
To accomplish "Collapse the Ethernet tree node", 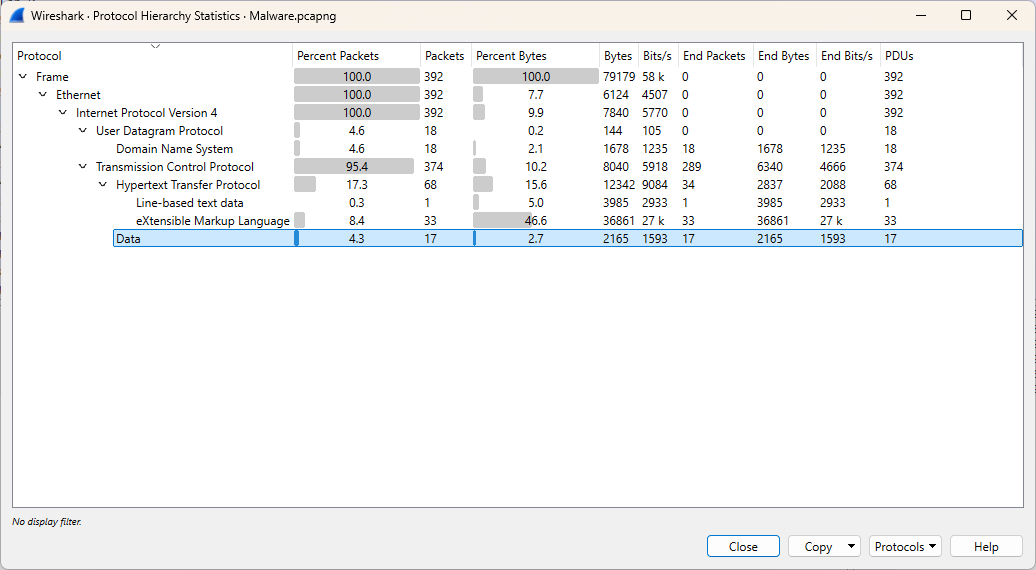I will tap(43, 94).
